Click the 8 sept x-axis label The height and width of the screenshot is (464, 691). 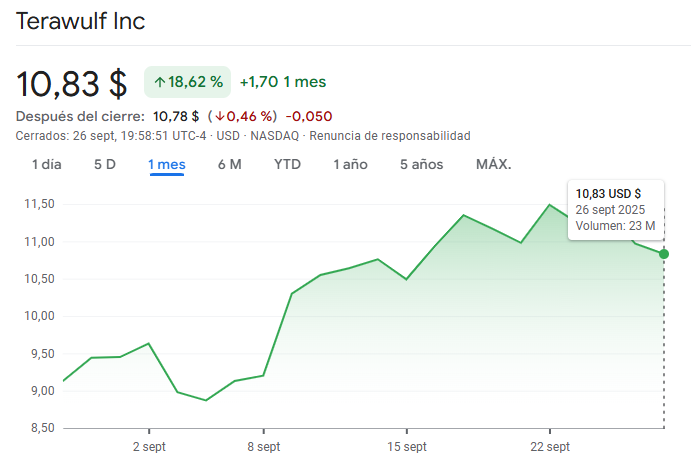tap(263, 446)
